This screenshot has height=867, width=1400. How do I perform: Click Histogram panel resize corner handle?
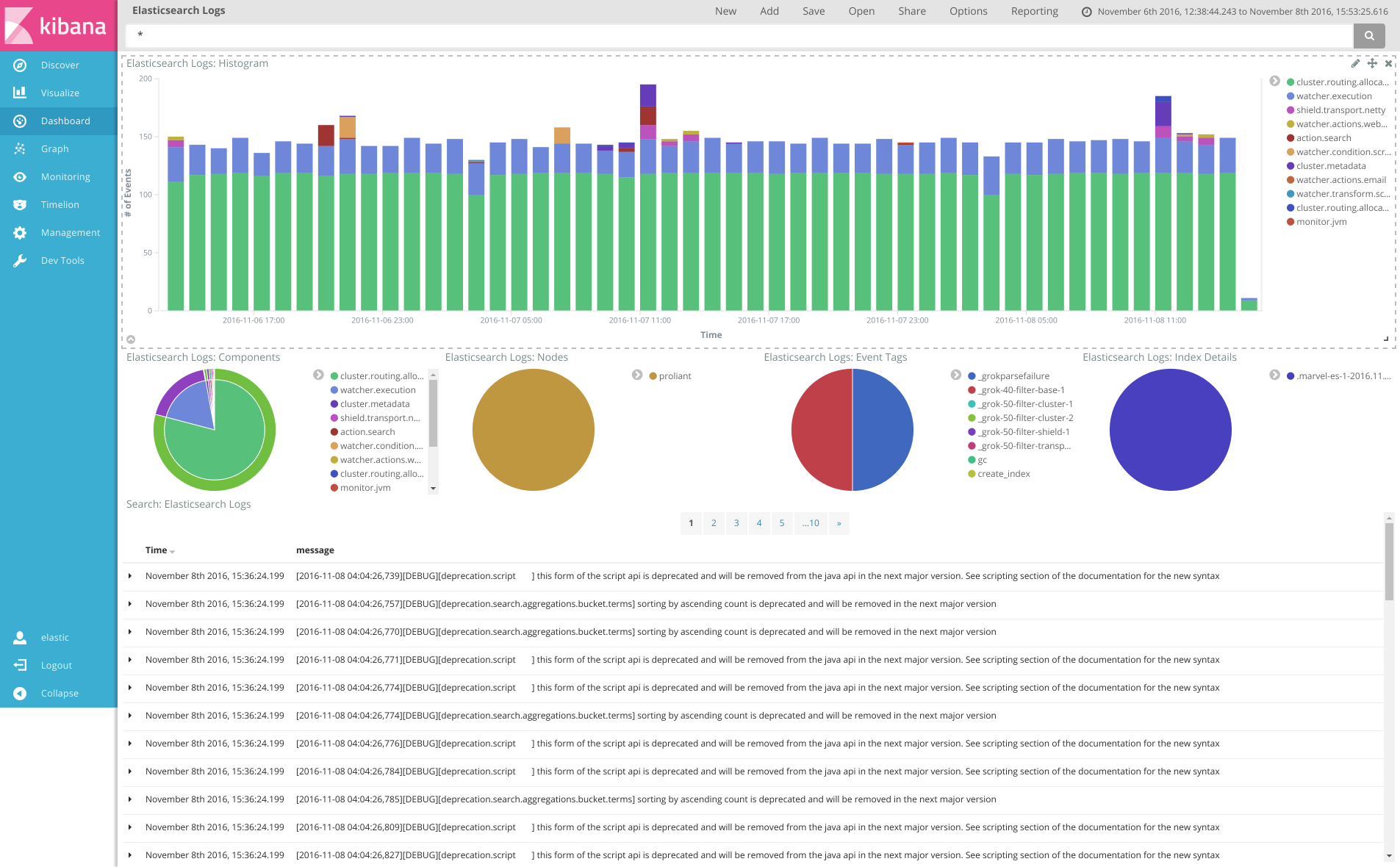click(1386, 339)
